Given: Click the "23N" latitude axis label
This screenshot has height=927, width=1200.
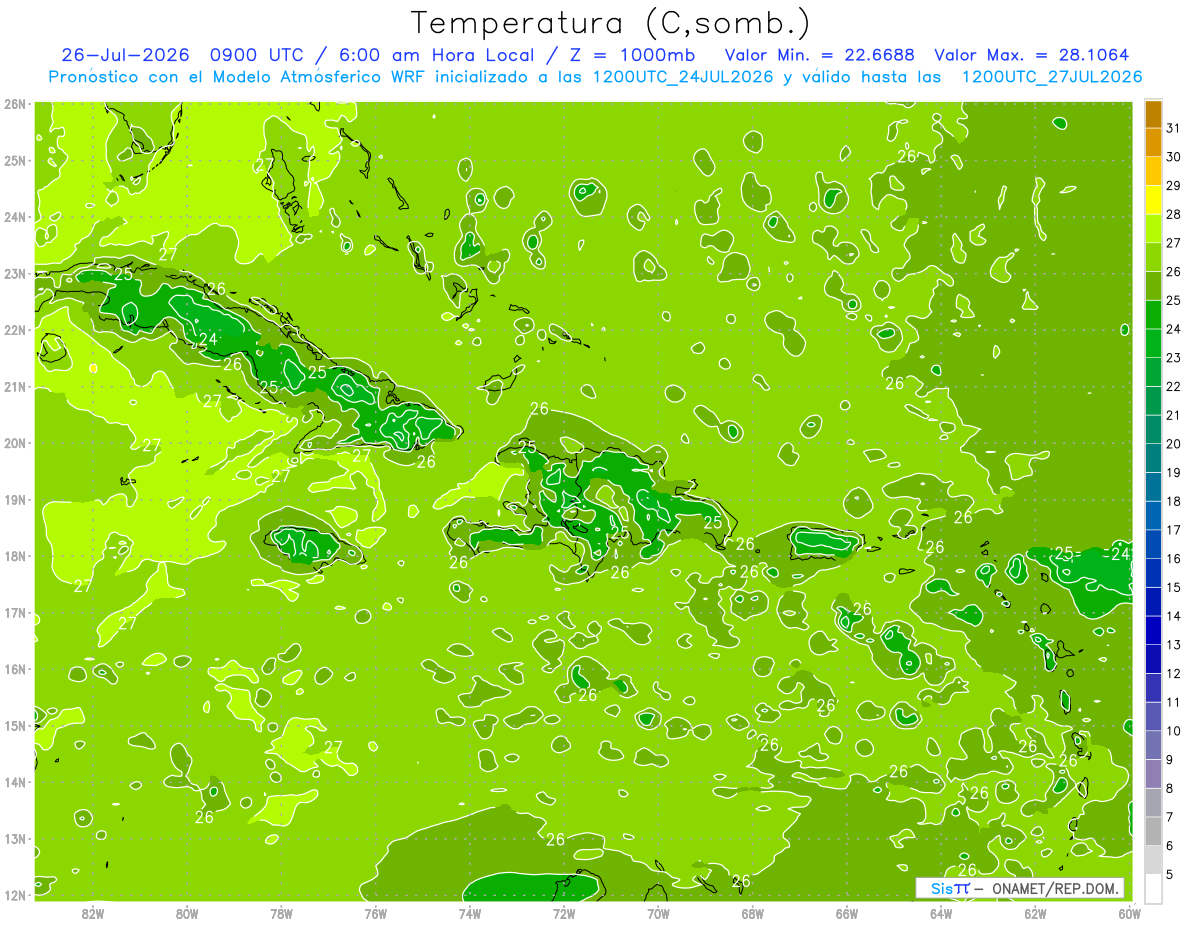Looking at the screenshot, I should pos(15,274).
